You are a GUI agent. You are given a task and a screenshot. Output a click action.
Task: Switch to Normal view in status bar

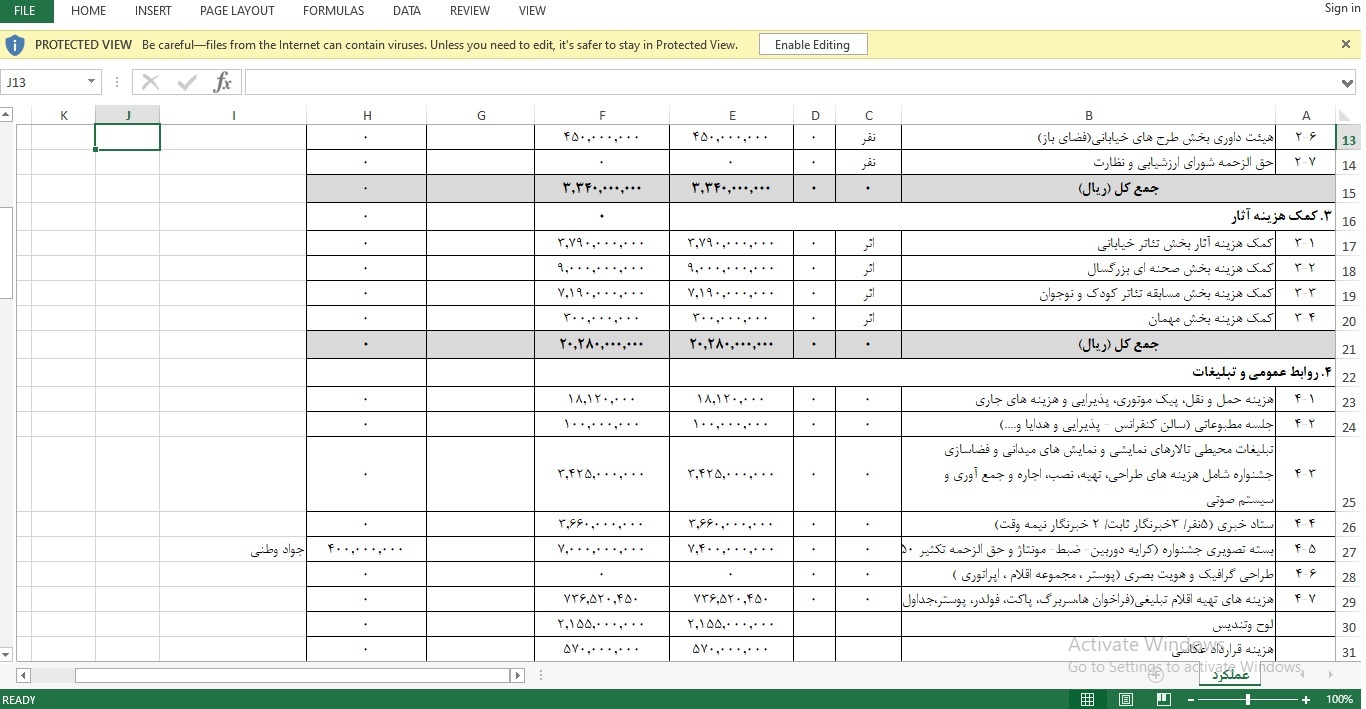tap(1088, 699)
